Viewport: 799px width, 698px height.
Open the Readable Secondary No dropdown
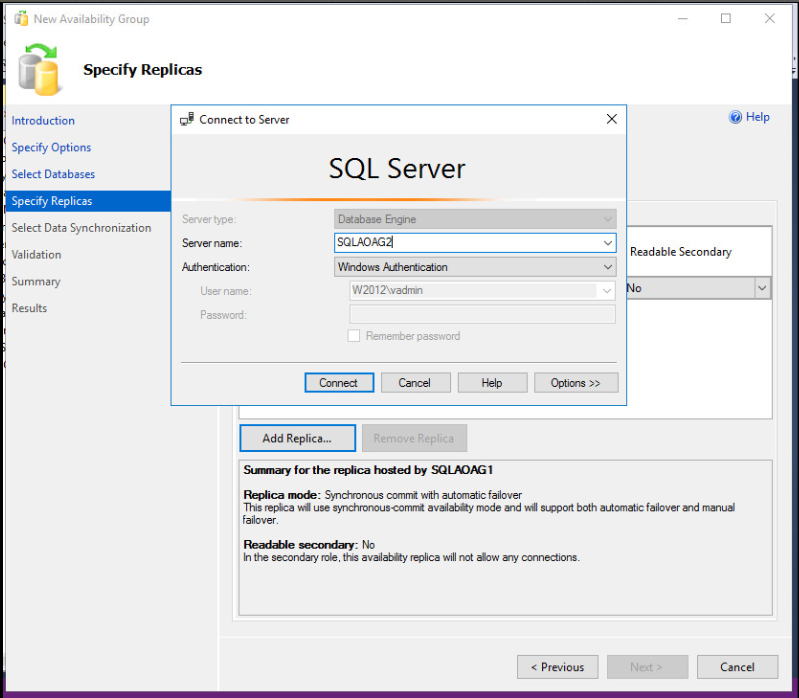point(761,288)
